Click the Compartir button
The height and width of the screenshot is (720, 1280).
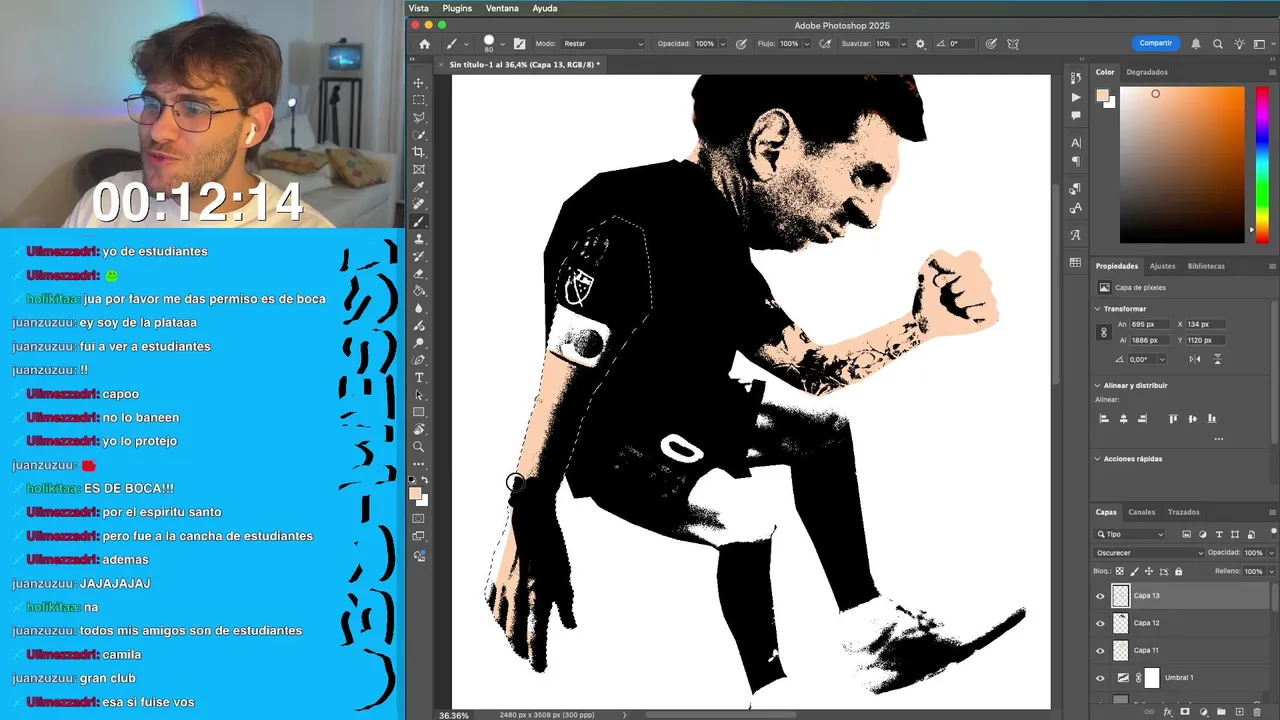[x=1155, y=43]
